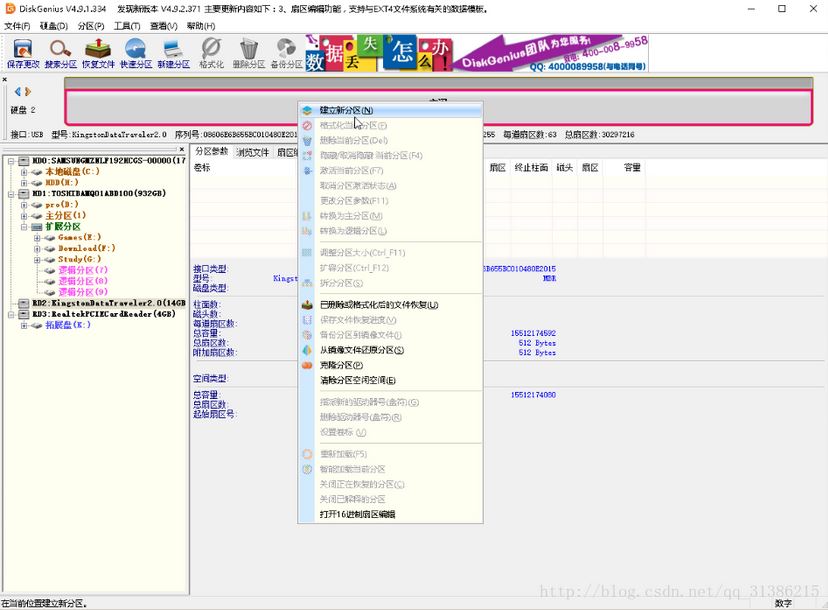Click the disk icon beside RD2:KingstonDataTraveler
The width and height of the screenshot is (828, 610).
(x=24, y=303)
